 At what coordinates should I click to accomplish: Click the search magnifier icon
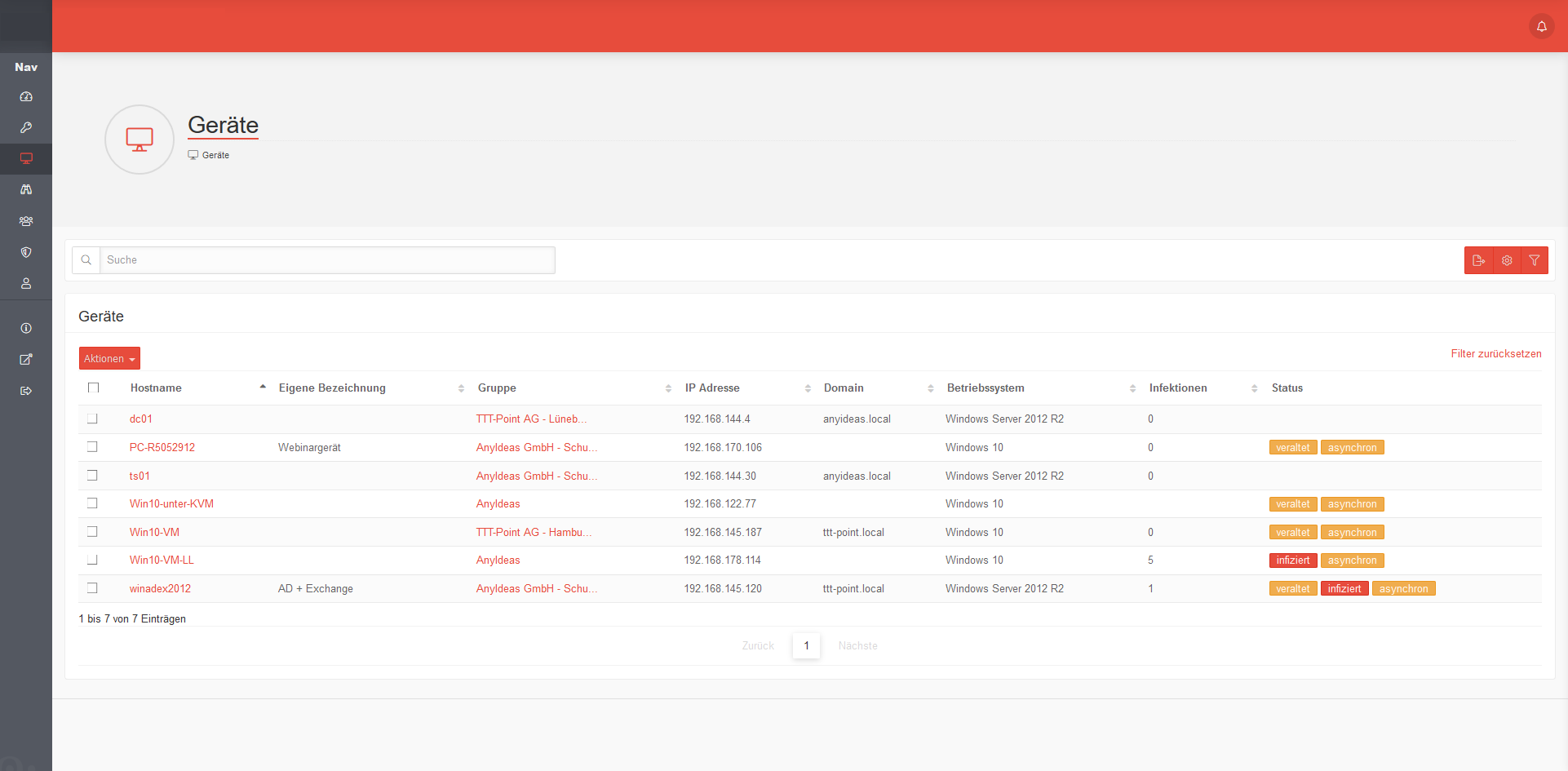point(86,260)
